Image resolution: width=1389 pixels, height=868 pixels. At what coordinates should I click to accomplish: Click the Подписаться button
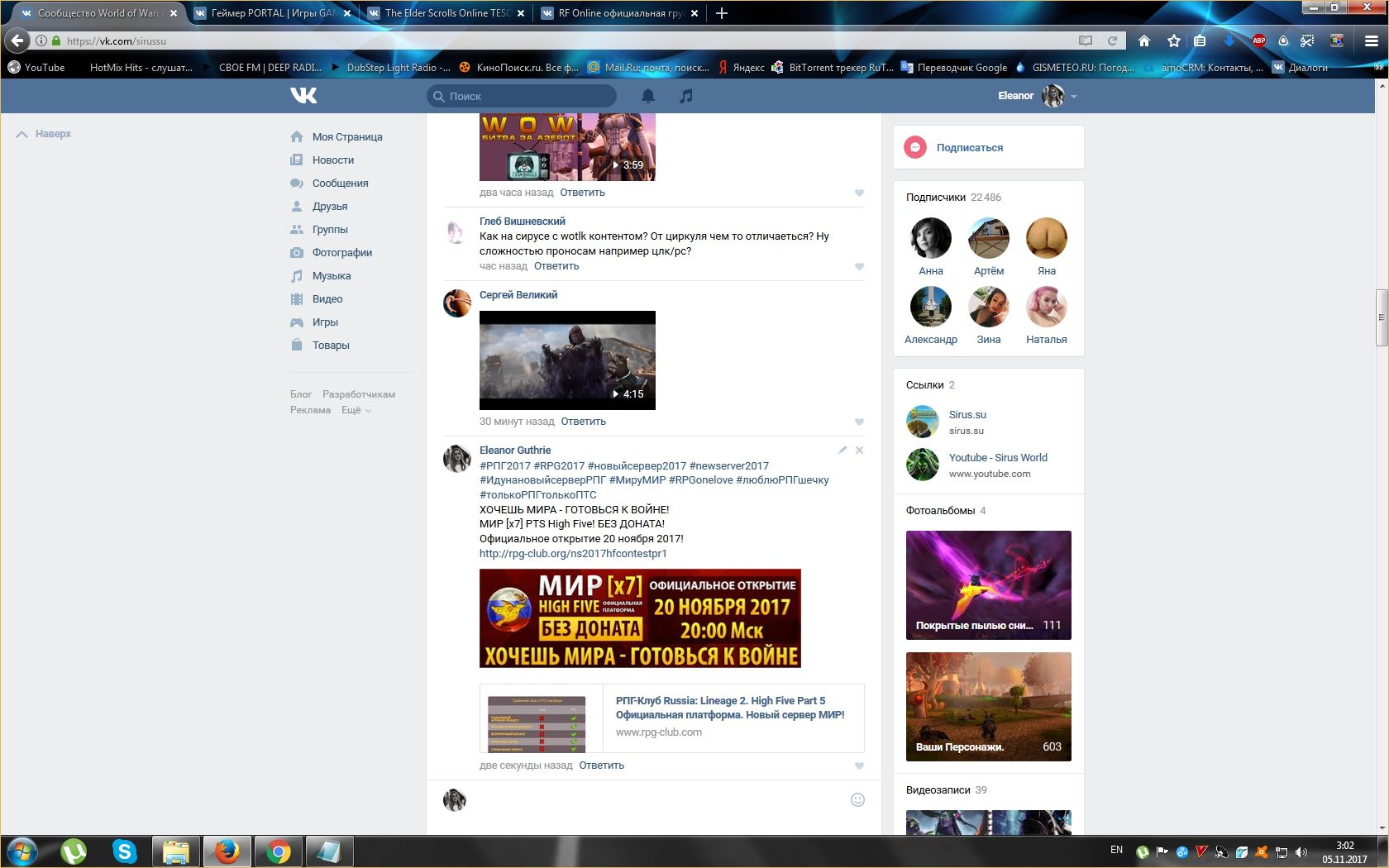pyautogui.click(x=969, y=148)
